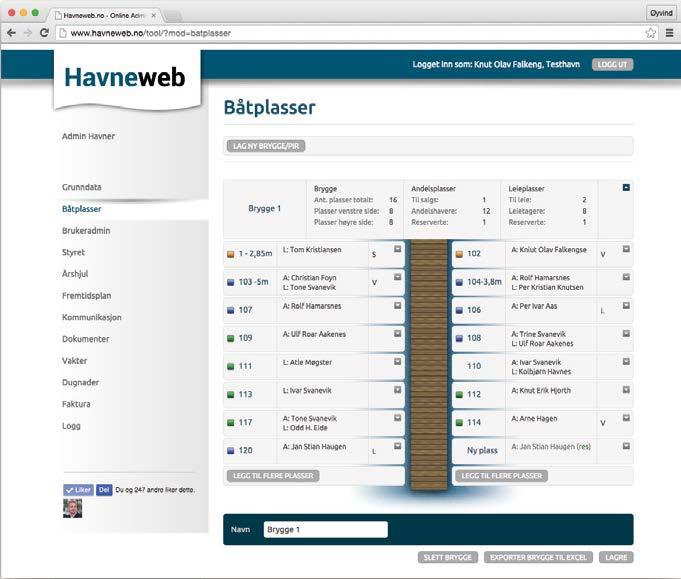This screenshot has height=579, width=681.
Task: Click blue status square of berth 106
Action: point(459,311)
